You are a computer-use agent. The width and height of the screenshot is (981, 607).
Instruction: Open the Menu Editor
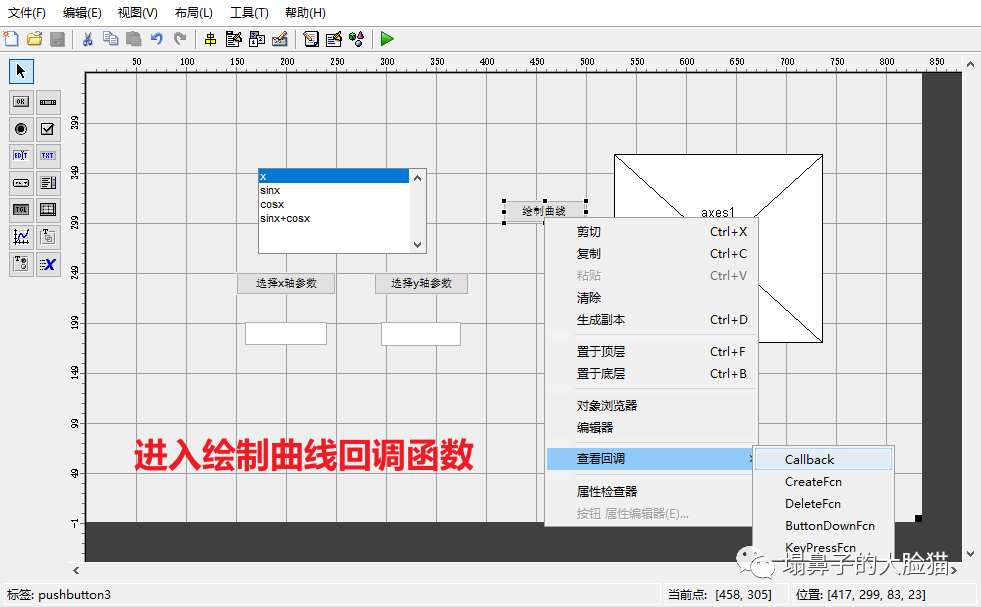[x=233, y=39]
